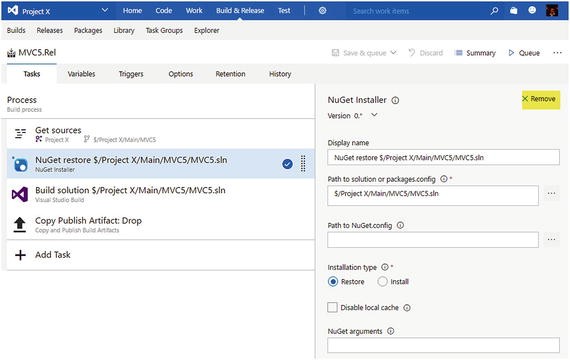This screenshot has width=570, height=360.
Task: Select the Build solution task
Action: coord(160,194)
